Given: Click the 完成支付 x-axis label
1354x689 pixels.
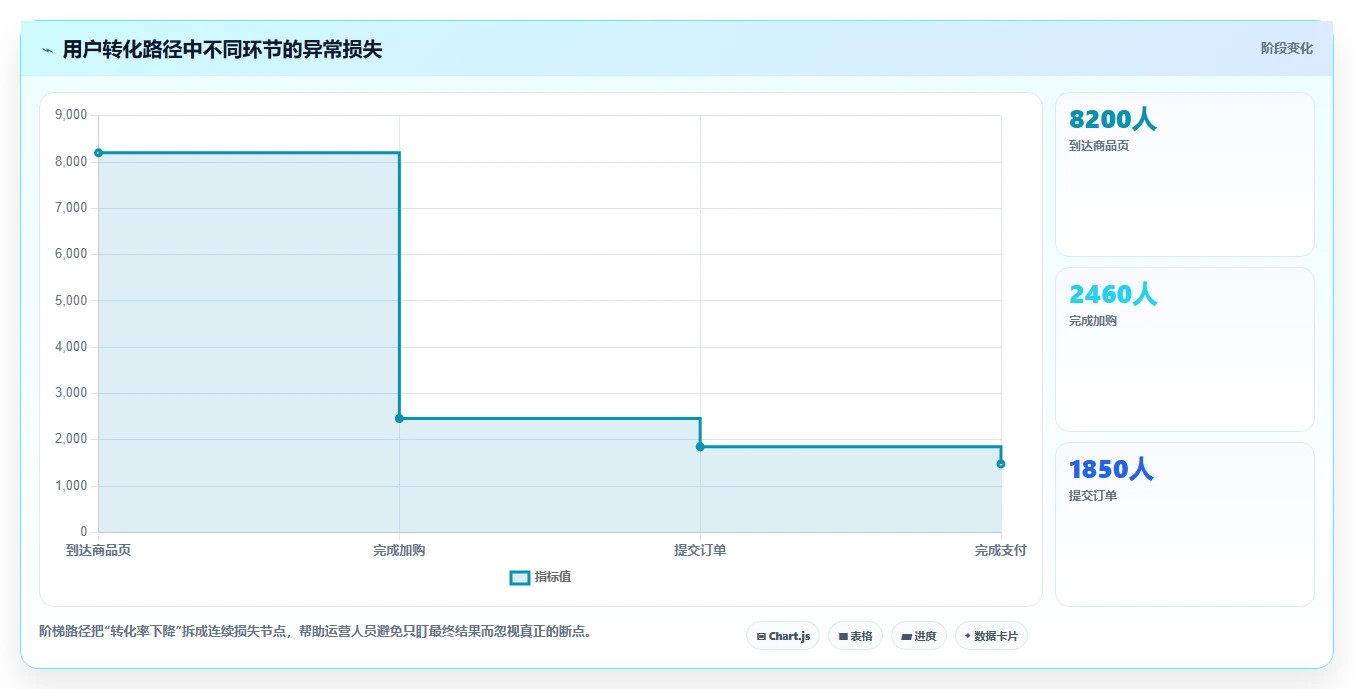Looking at the screenshot, I should click(x=1001, y=550).
